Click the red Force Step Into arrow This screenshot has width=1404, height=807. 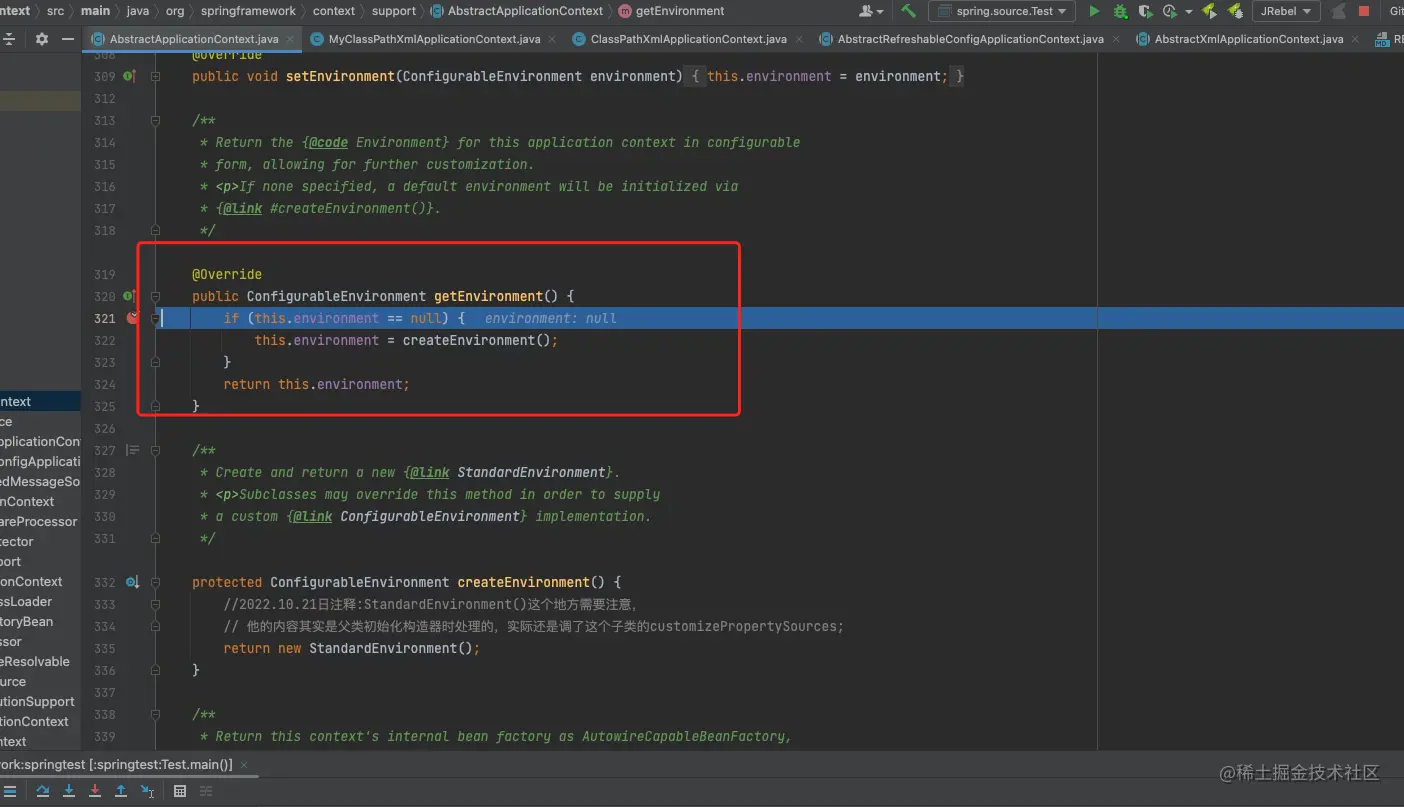95,791
